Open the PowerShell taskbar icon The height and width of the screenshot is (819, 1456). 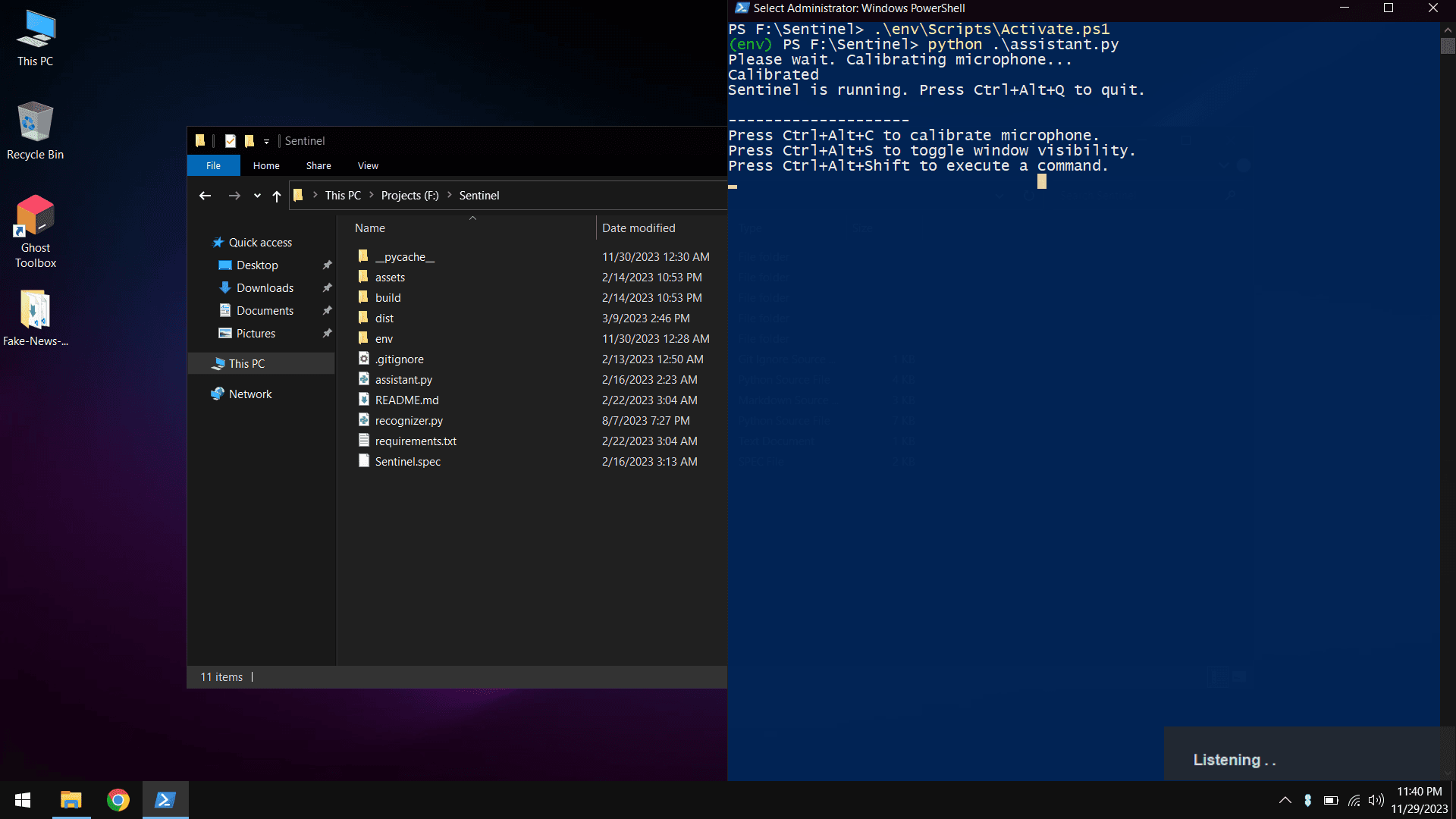(x=164, y=800)
